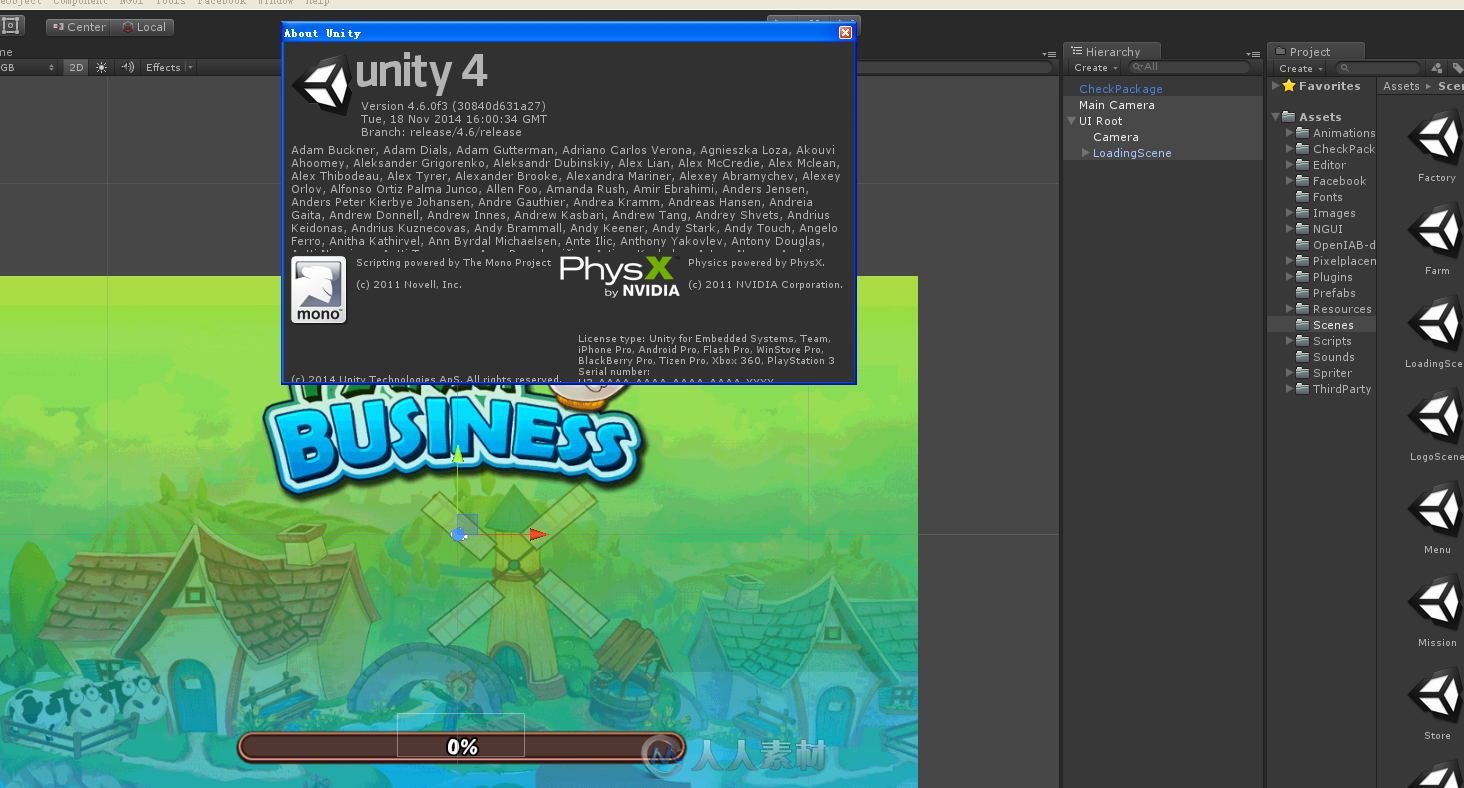1464x788 pixels.
Task: Select the LogoScene scene asset
Action: (x=1436, y=426)
